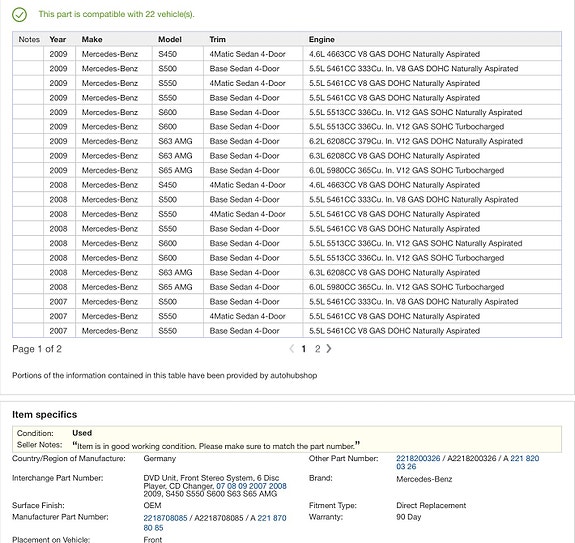575x543 pixels.
Task: Select the 2009 S65 AMG table row
Action: pyautogui.click(x=287, y=170)
